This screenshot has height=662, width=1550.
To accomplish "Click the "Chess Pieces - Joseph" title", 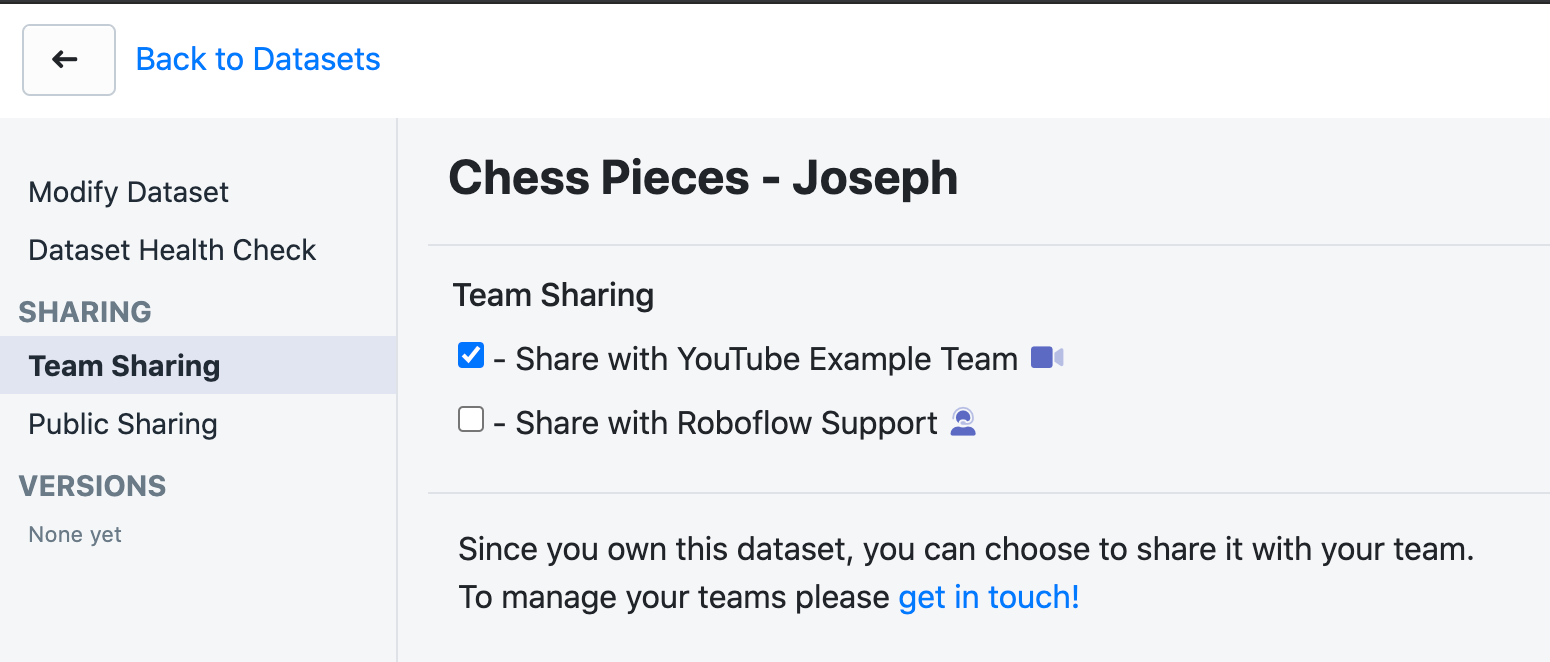I will pos(703,177).
